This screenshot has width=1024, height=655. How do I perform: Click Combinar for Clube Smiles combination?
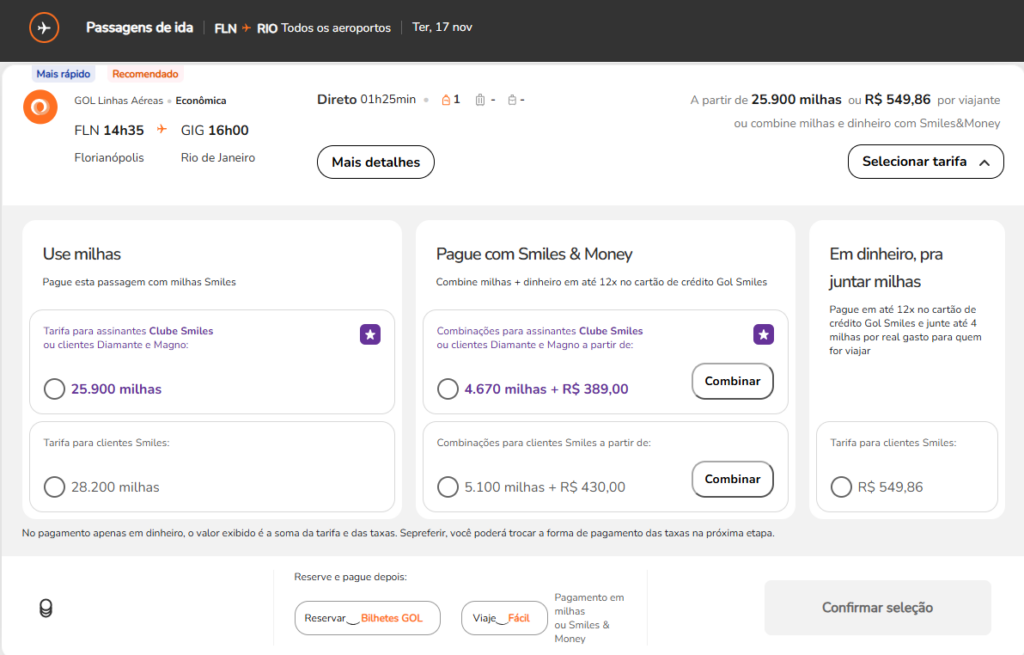(733, 381)
